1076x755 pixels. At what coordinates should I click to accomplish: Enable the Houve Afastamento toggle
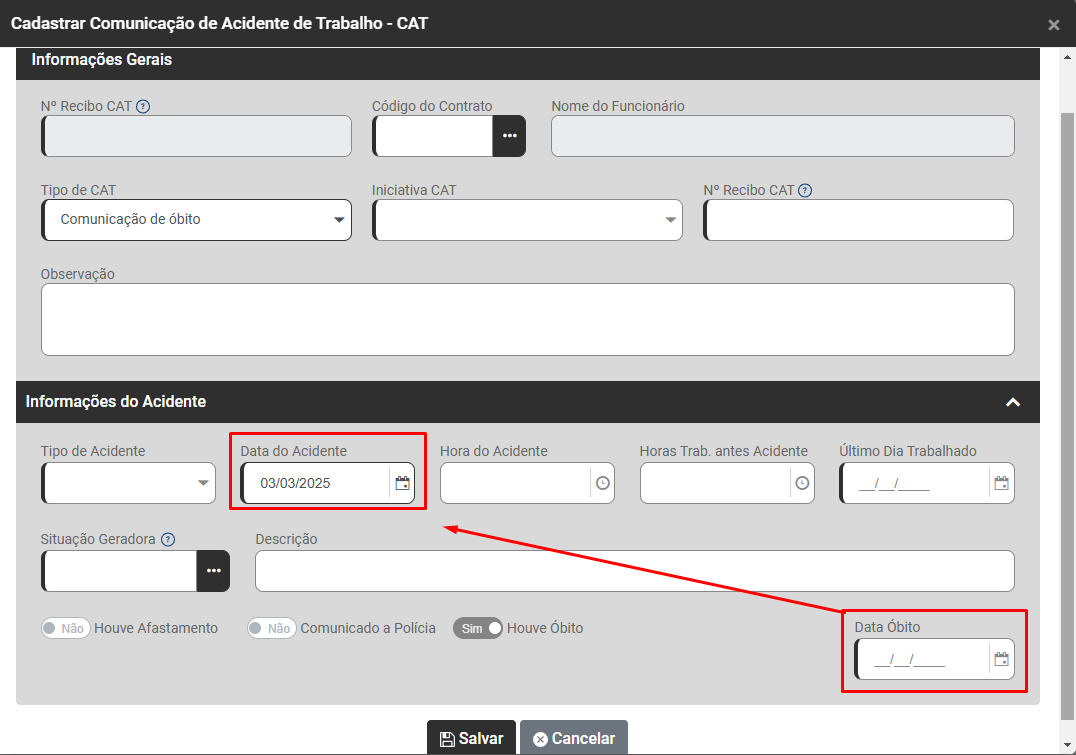pyautogui.click(x=66, y=628)
